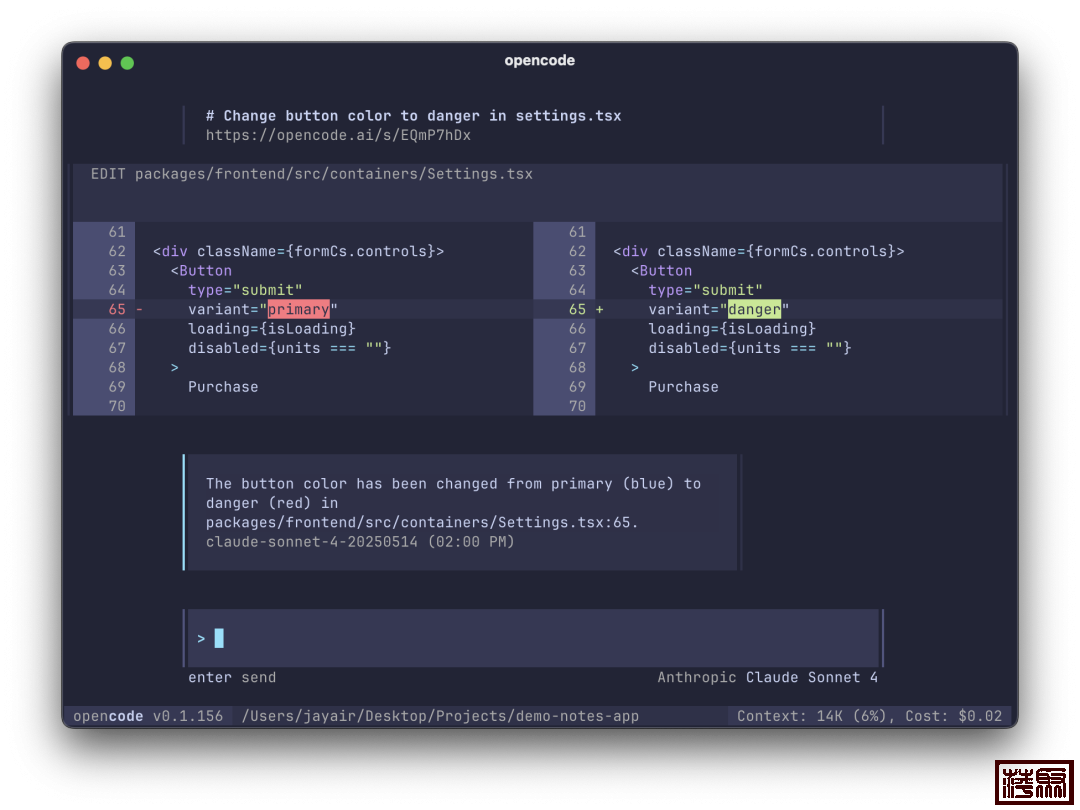Screen dimensions: 1080x810
Task: Click the red seal watermark in the corner
Action: [1033, 781]
